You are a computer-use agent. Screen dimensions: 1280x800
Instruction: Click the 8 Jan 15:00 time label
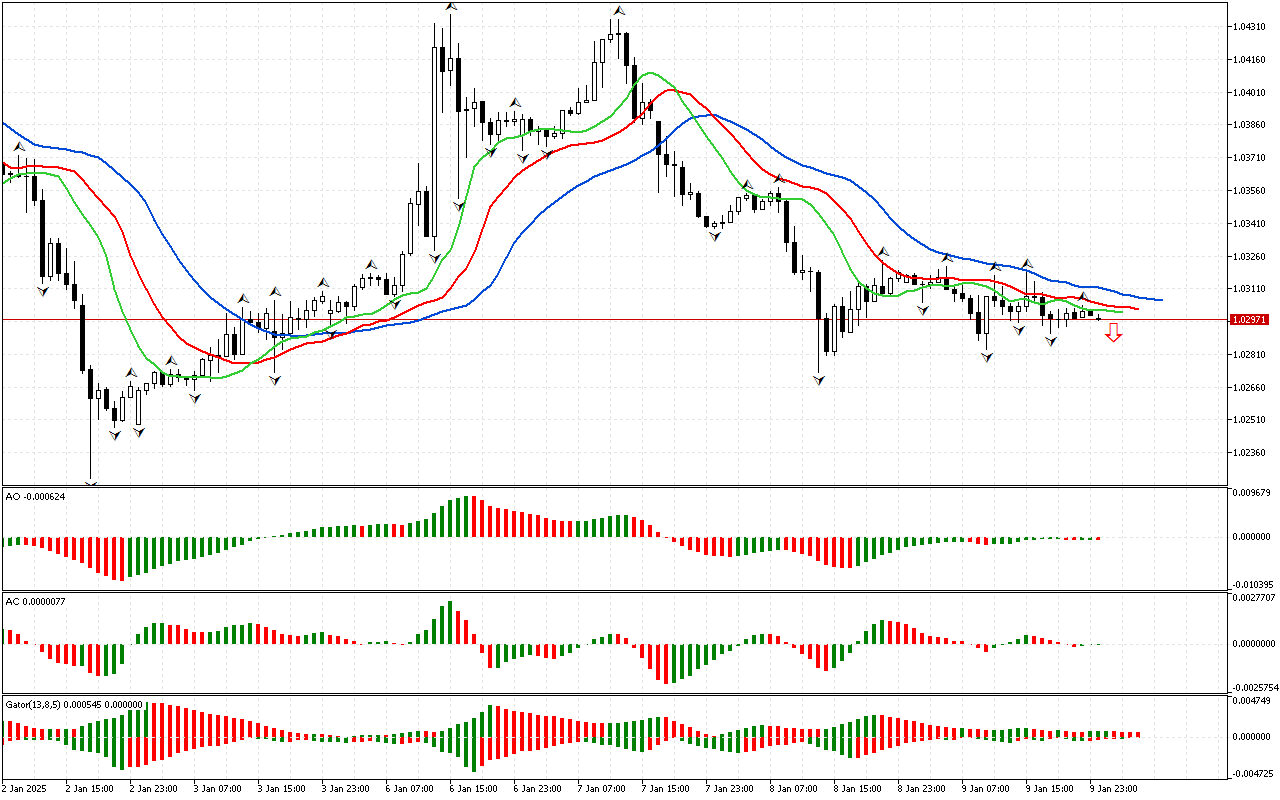[859, 789]
